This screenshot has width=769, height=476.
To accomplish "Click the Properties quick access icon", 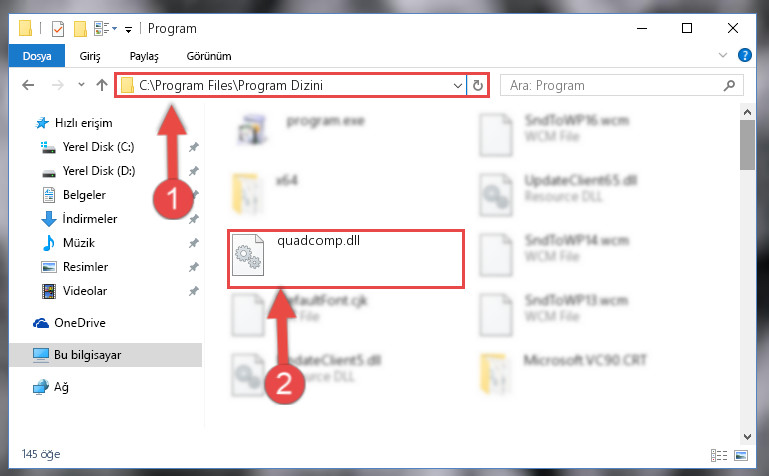I will pos(57,29).
